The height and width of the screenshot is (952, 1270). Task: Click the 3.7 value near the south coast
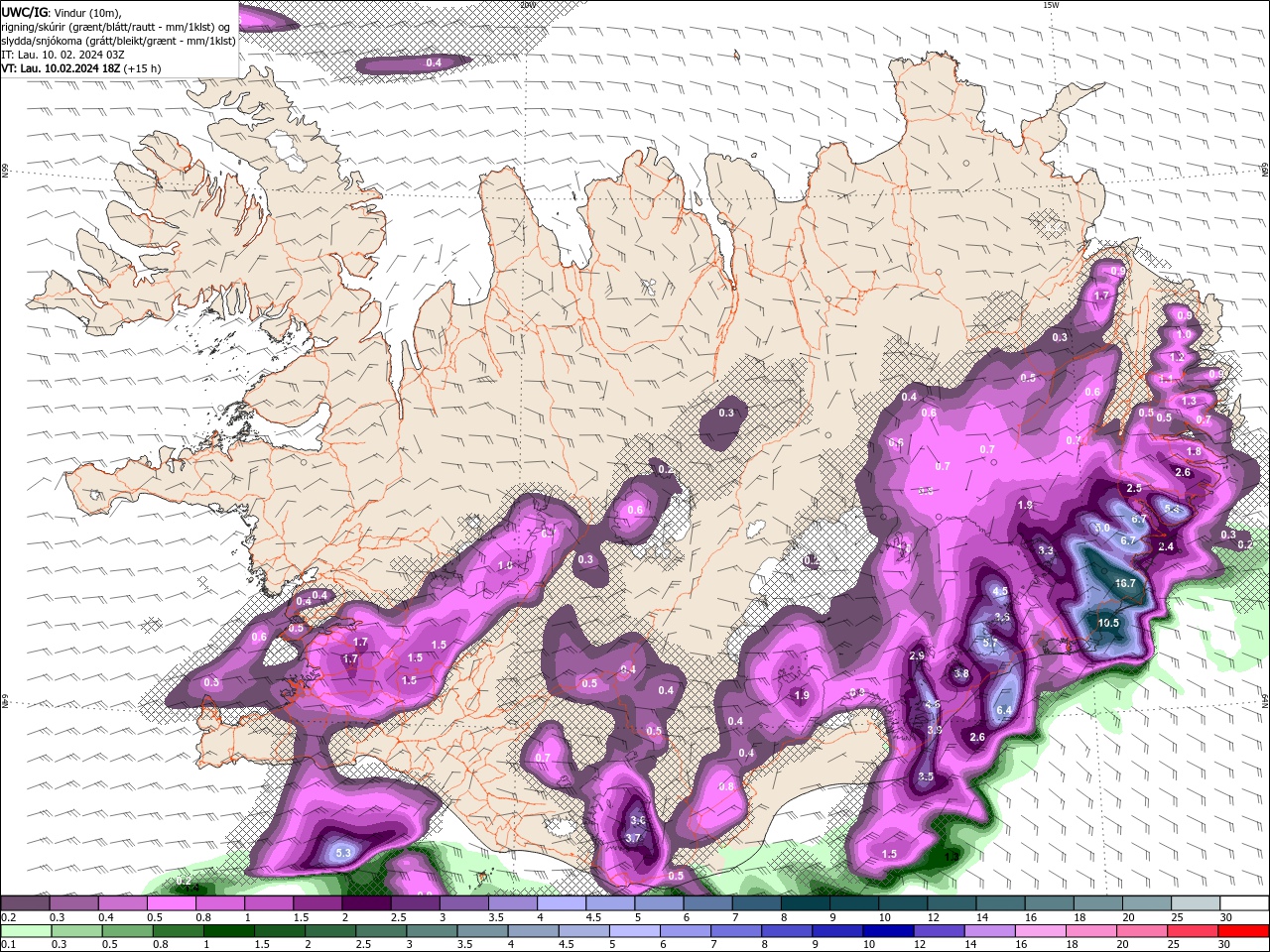coord(633,838)
